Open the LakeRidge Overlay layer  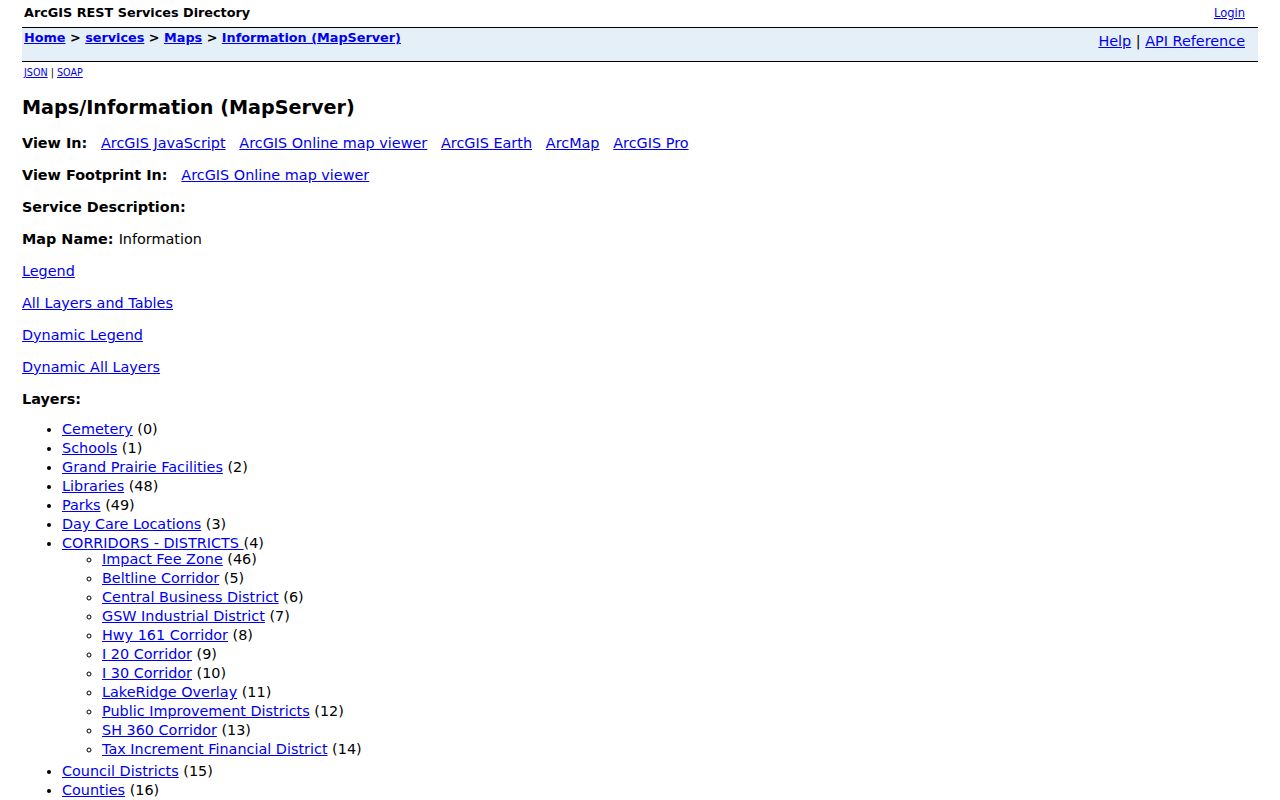(x=169, y=692)
